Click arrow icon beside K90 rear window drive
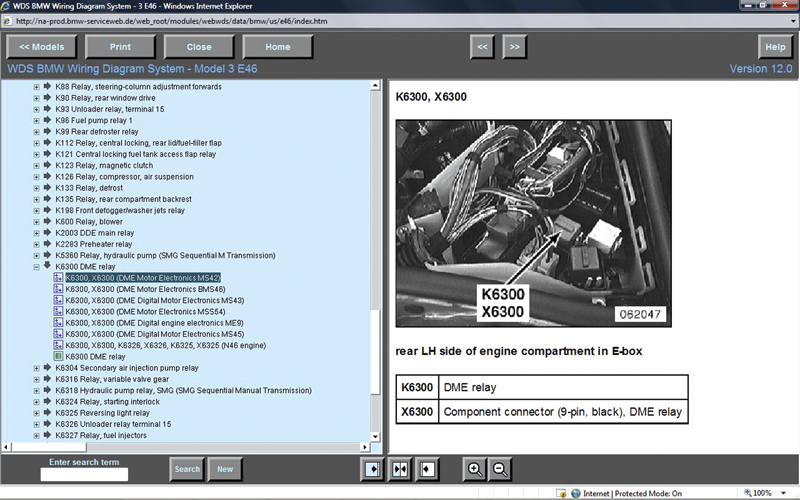Viewport: 800px width, 500px height. (47, 97)
